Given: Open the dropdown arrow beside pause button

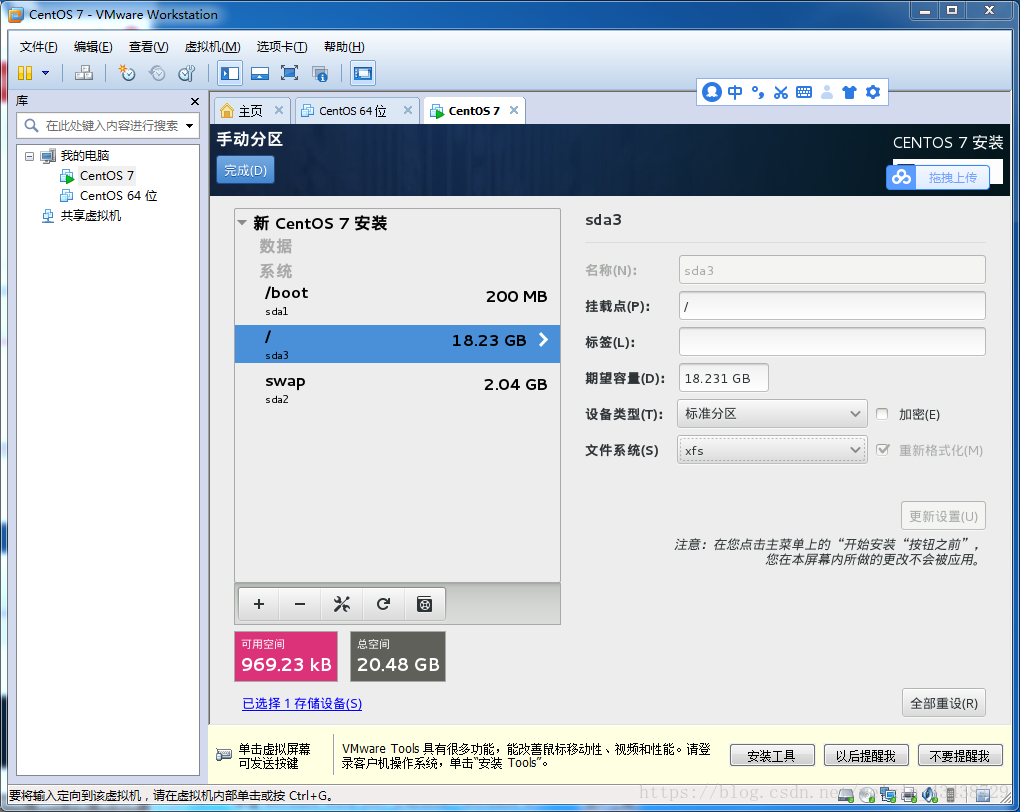Looking at the screenshot, I should click(46, 73).
